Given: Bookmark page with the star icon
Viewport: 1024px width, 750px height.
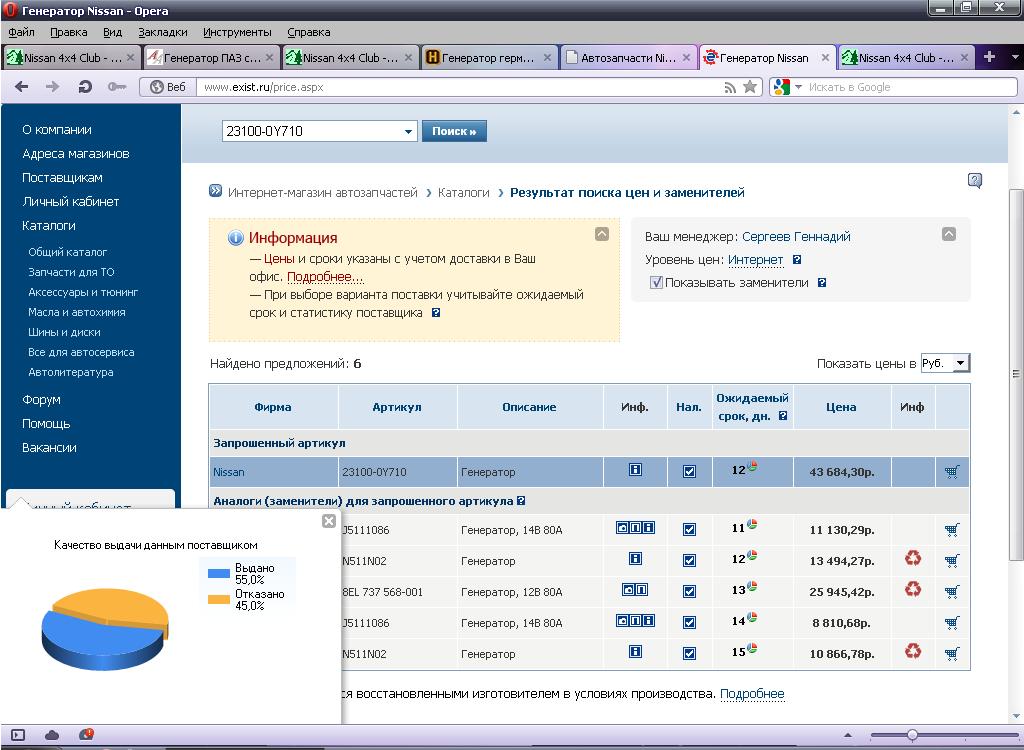Looking at the screenshot, I should pyautogui.click(x=750, y=86).
